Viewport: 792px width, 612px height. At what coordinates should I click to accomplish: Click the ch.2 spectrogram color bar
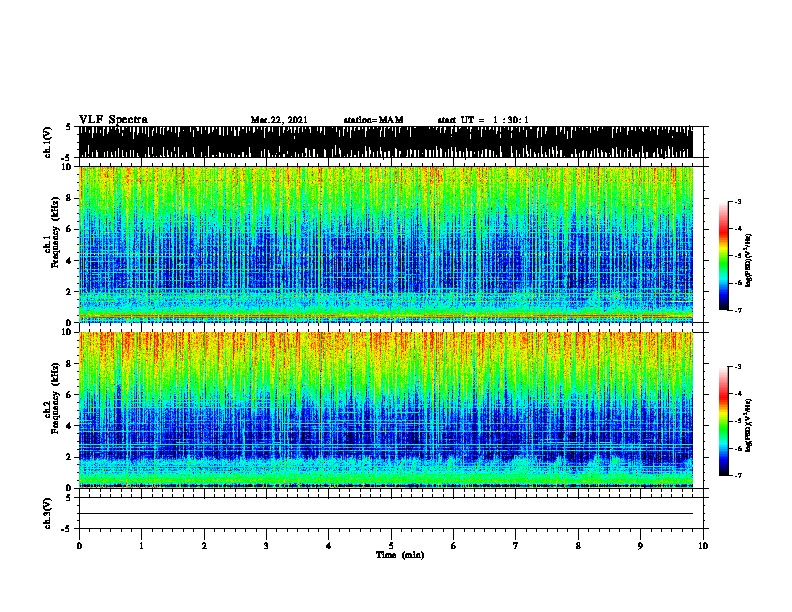724,421
